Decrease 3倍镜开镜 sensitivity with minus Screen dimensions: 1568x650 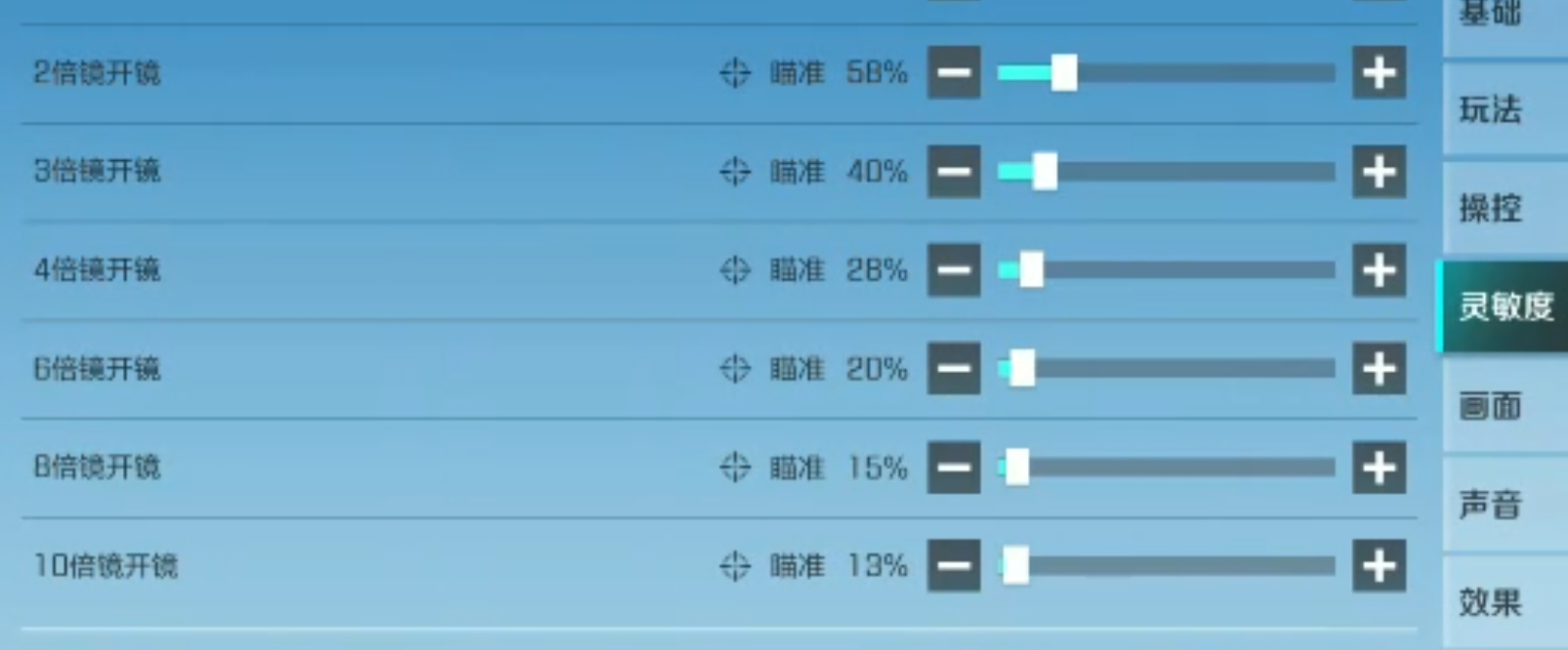click(x=954, y=172)
